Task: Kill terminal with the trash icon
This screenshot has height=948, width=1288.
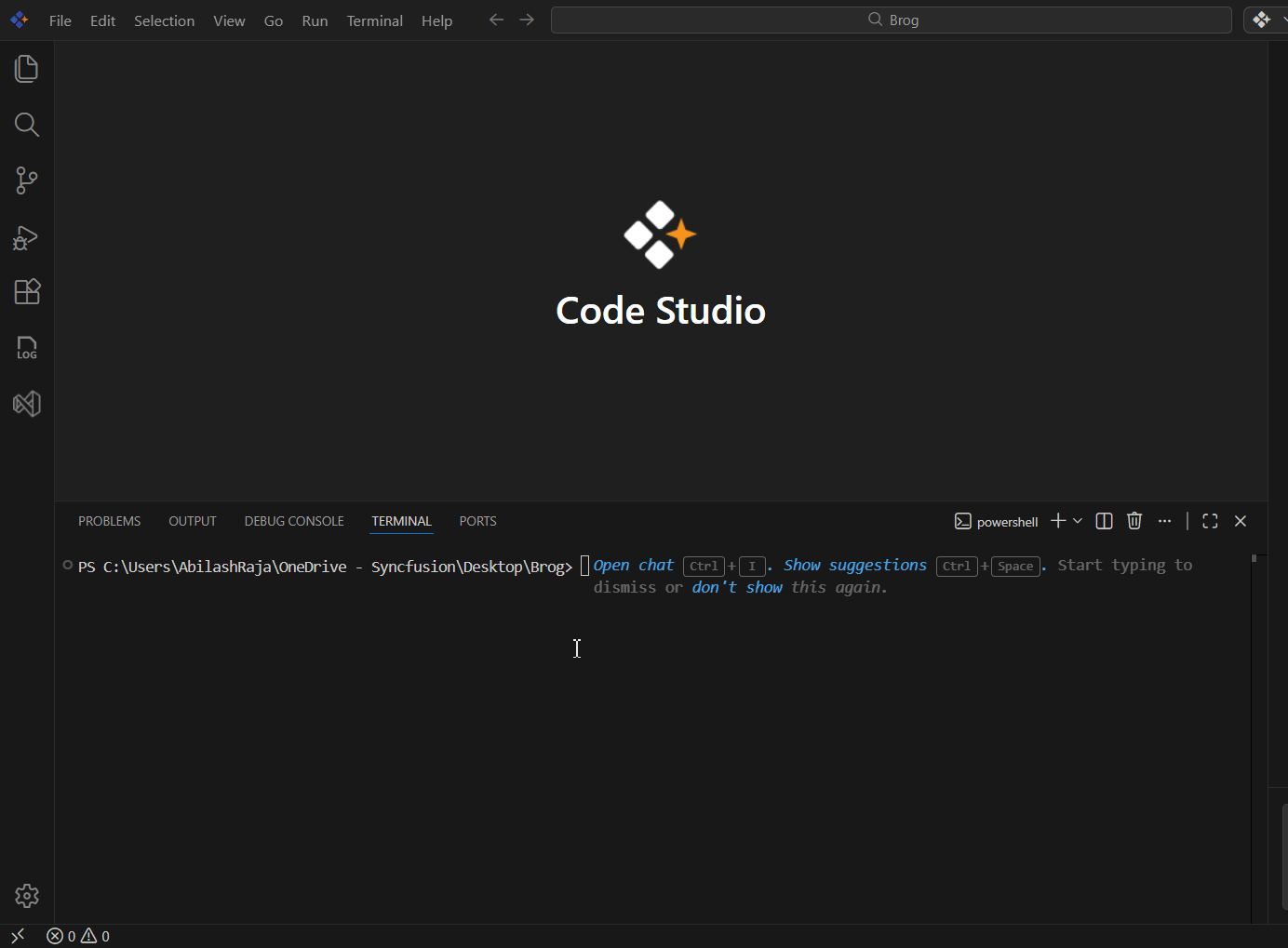Action: pos(1134,521)
